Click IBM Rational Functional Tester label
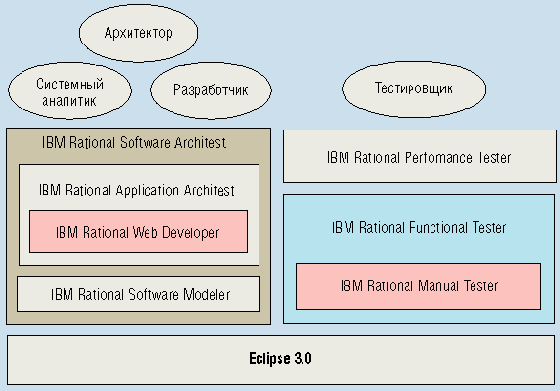The width and height of the screenshot is (560, 391). pos(419,227)
